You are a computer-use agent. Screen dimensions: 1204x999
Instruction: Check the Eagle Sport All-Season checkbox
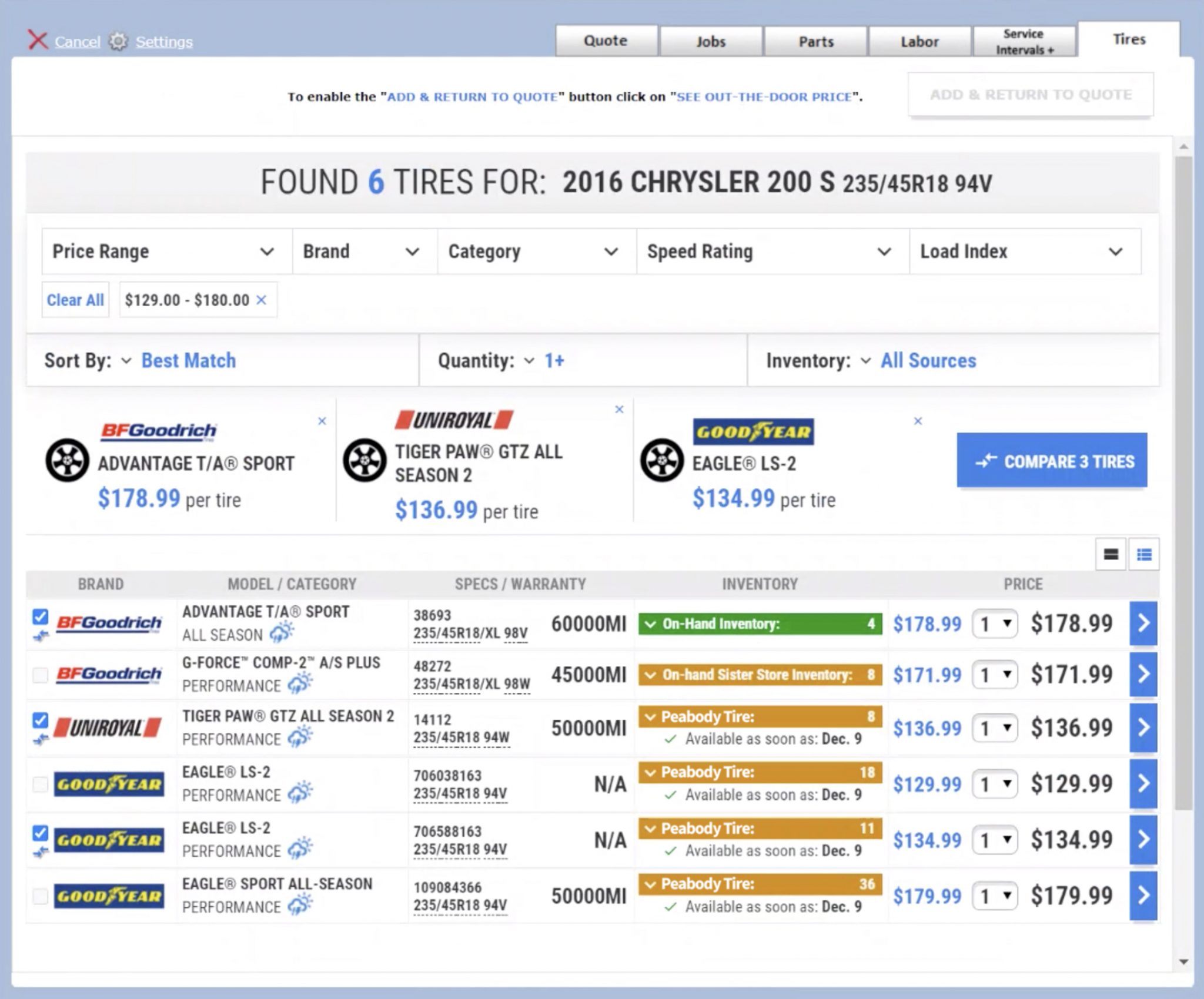[x=40, y=896]
